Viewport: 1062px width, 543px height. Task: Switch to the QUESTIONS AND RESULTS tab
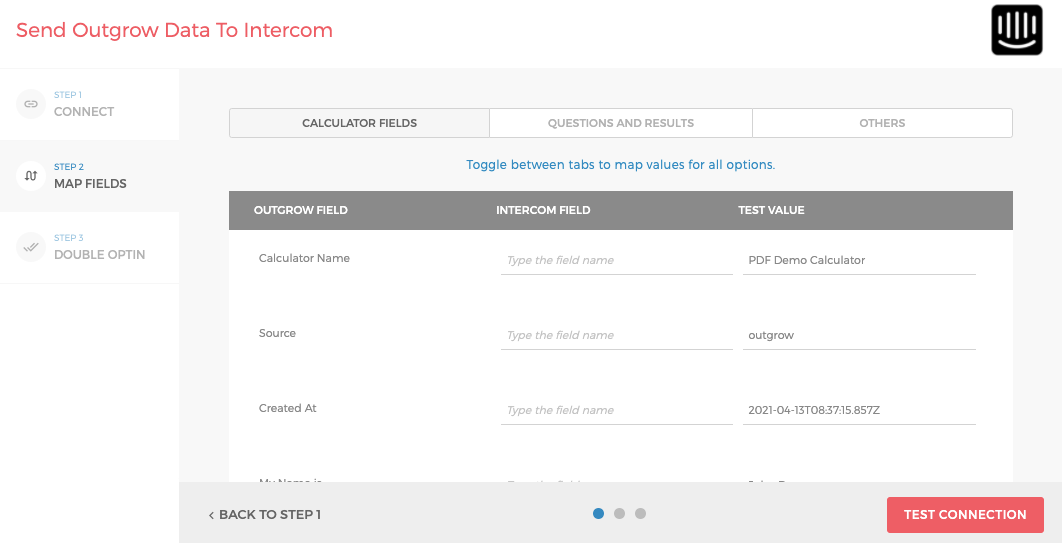620,123
